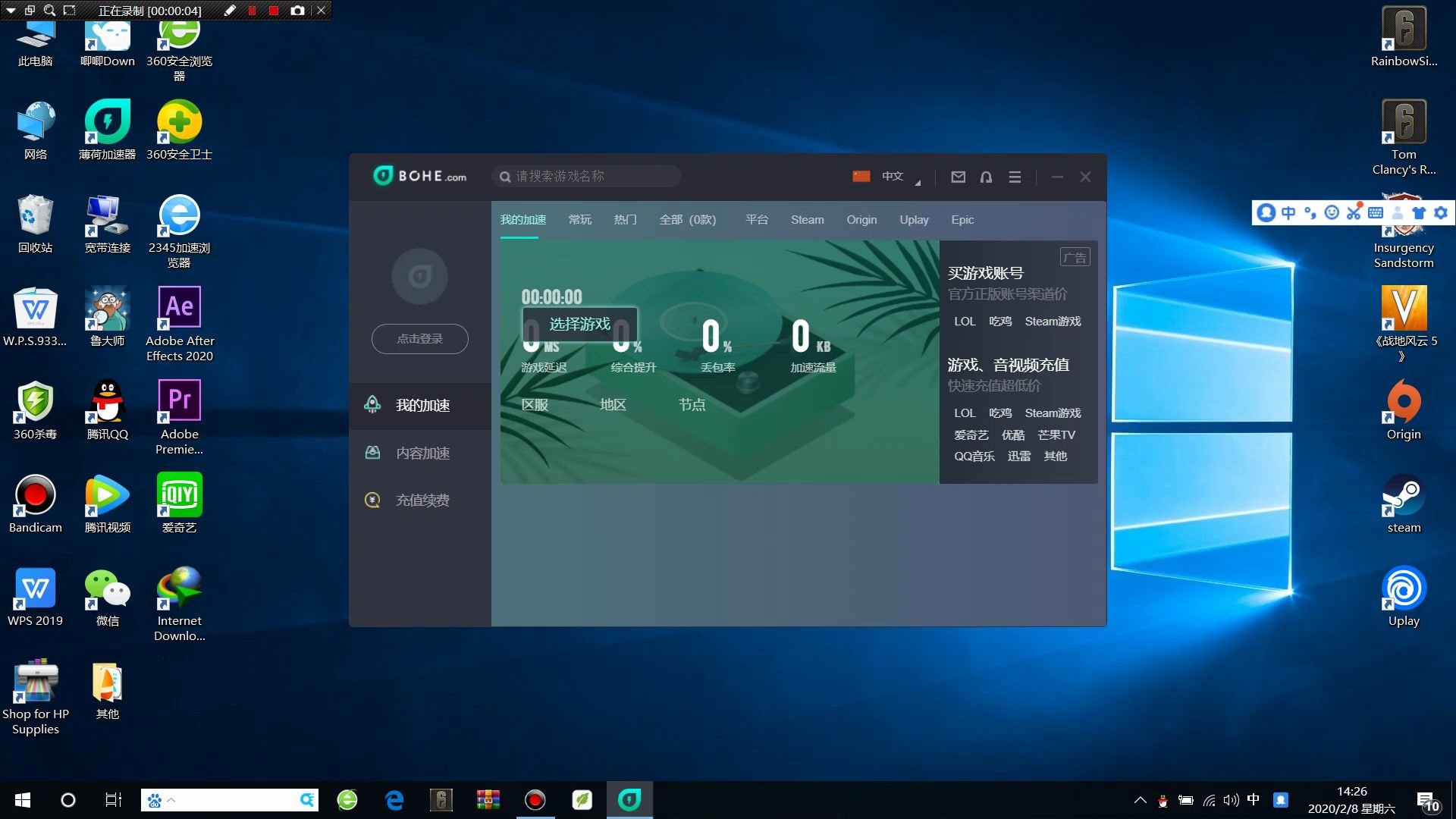Viewport: 1456px width, 819px height.
Task: Open the notification center with 10 badge
Action: (1428, 801)
